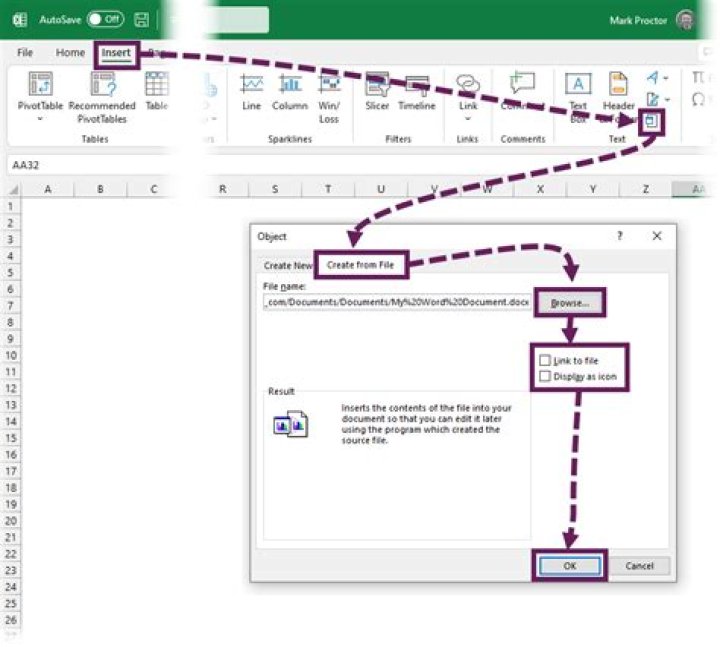Expand the Signature Line dropdown arrow
This screenshot has height=647, width=720.
pos(667,99)
